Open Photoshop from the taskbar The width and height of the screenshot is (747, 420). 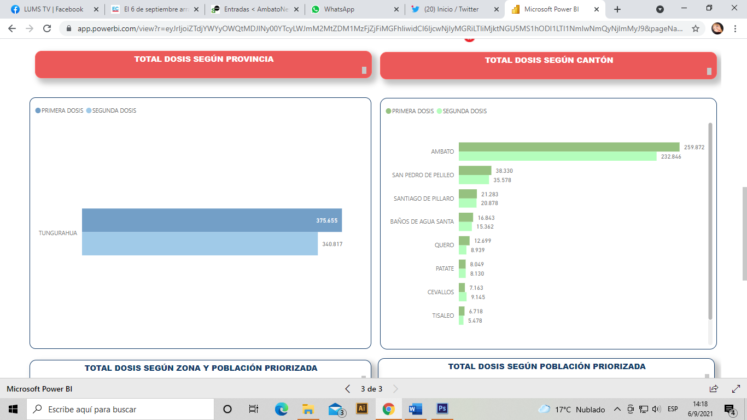pyautogui.click(x=442, y=409)
